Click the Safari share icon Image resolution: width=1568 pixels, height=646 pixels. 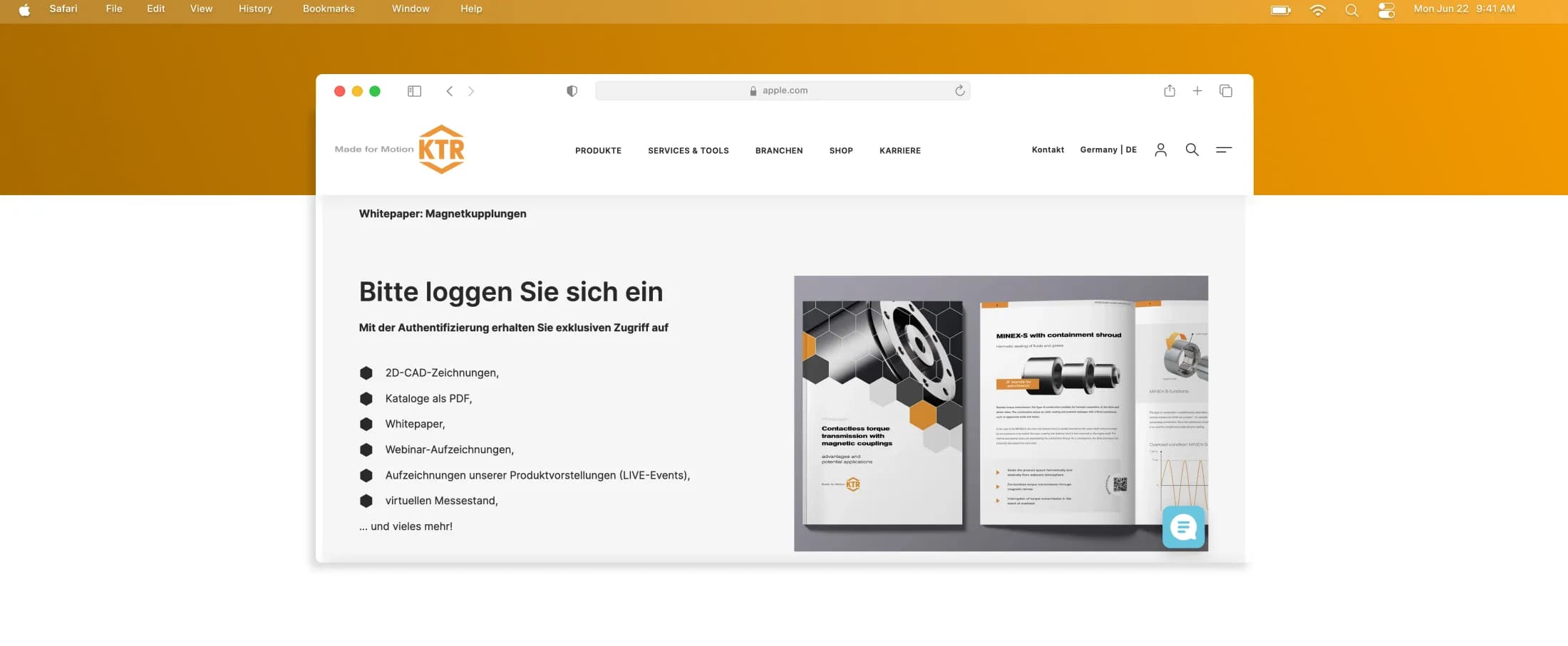(1170, 90)
